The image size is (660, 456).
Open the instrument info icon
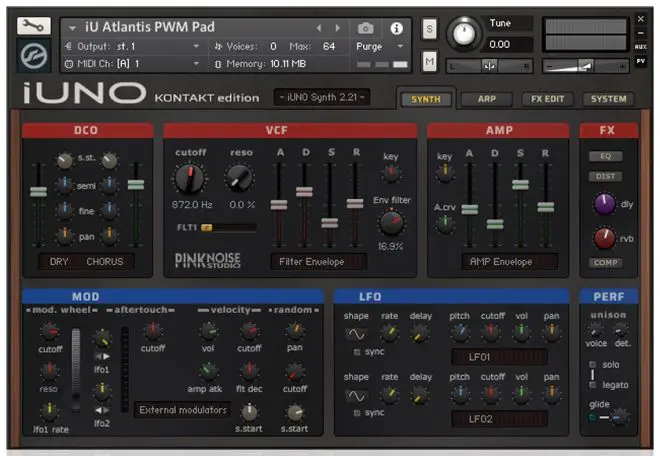click(x=396, y=28)
